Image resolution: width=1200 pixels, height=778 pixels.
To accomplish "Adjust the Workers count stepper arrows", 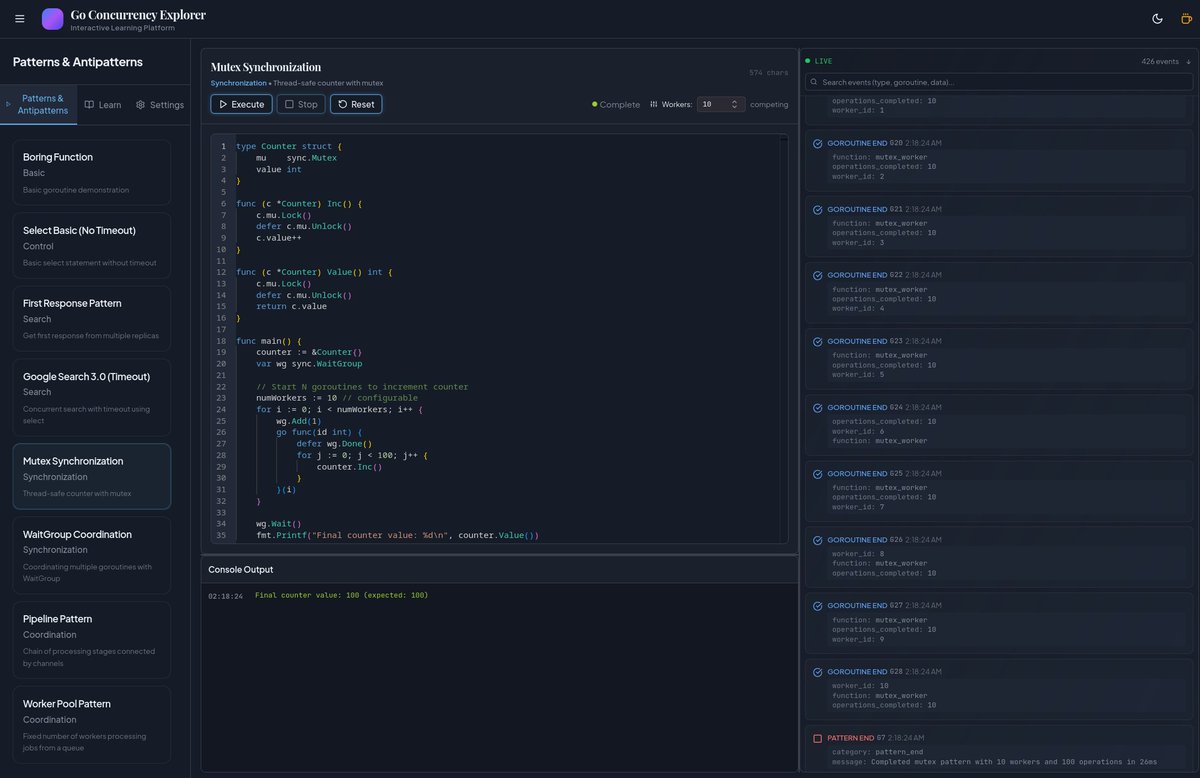I will tap(735, 104).
